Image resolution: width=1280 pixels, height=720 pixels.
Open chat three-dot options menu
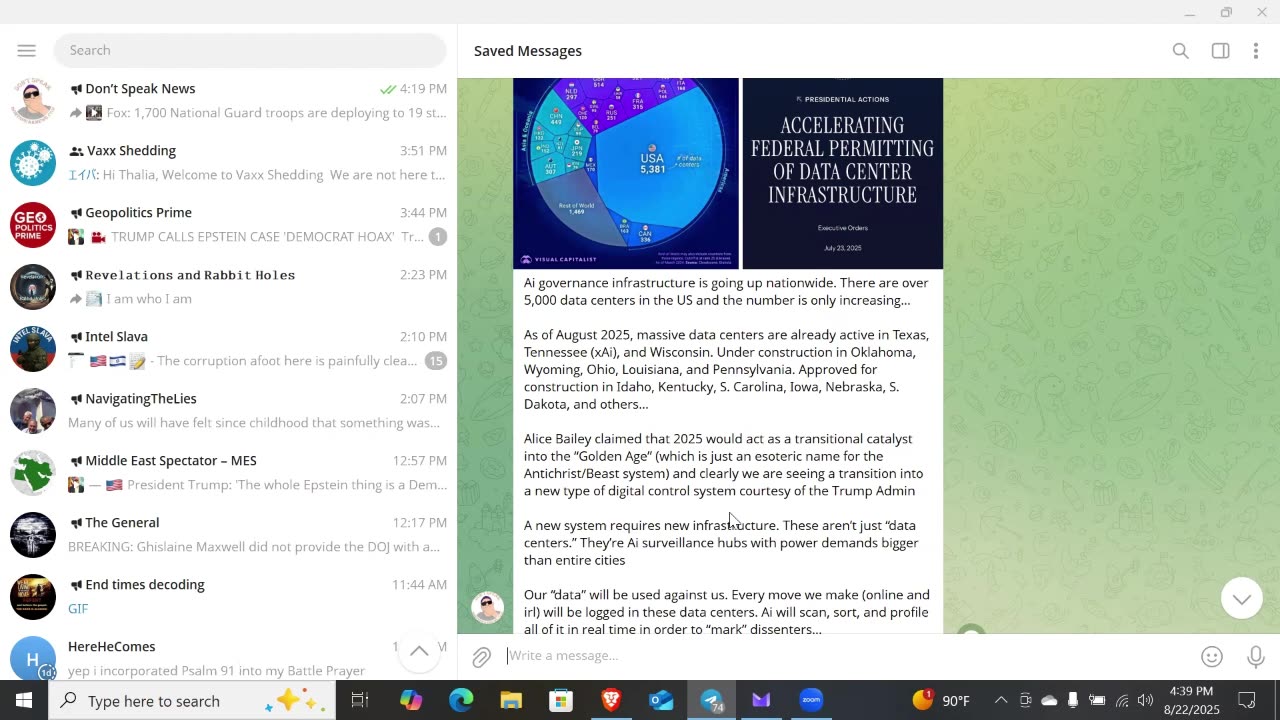(x=1256, y=51)
